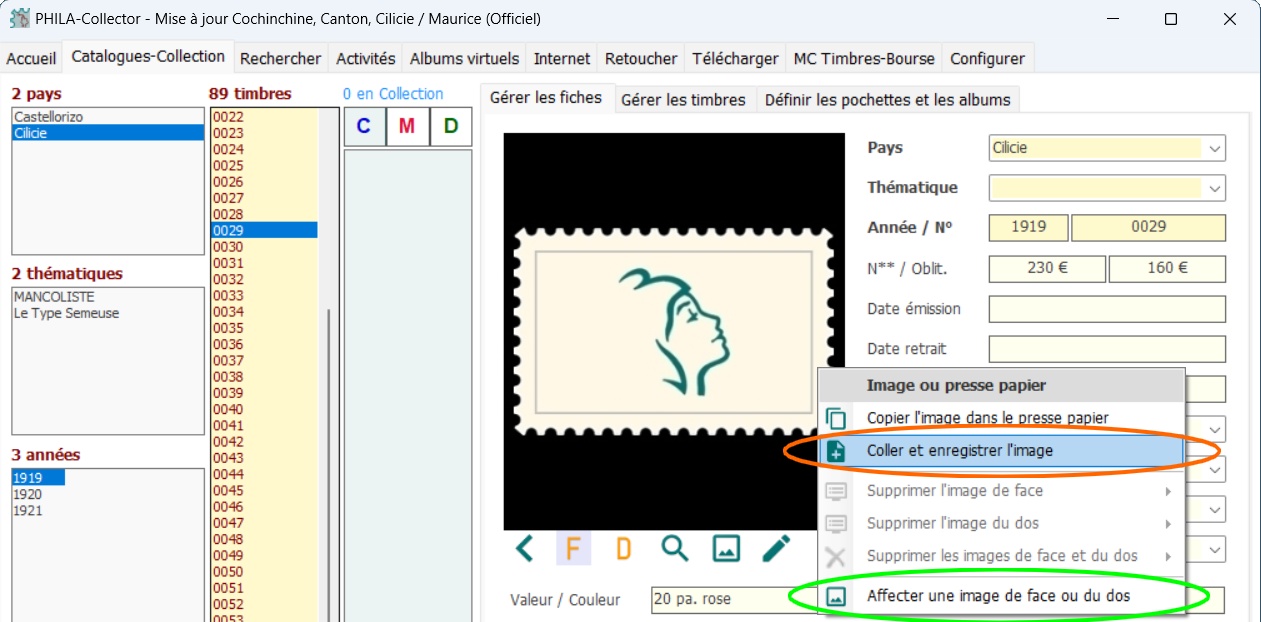This screenshot has height=622, width=1261.
Task: Switch to the Albums virtuels tab
Action: click(x=465, y=59)
